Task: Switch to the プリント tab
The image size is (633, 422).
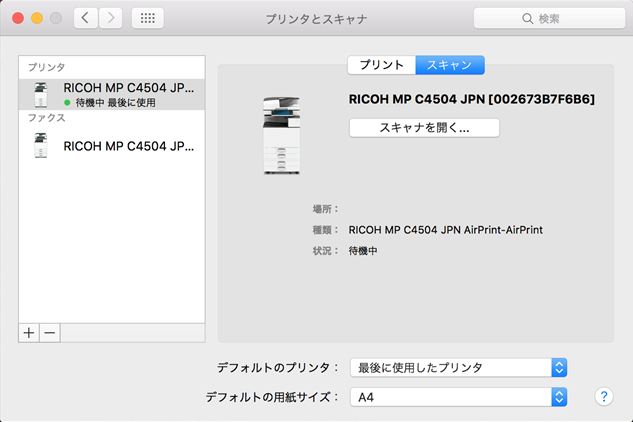Action: point(381,65)
